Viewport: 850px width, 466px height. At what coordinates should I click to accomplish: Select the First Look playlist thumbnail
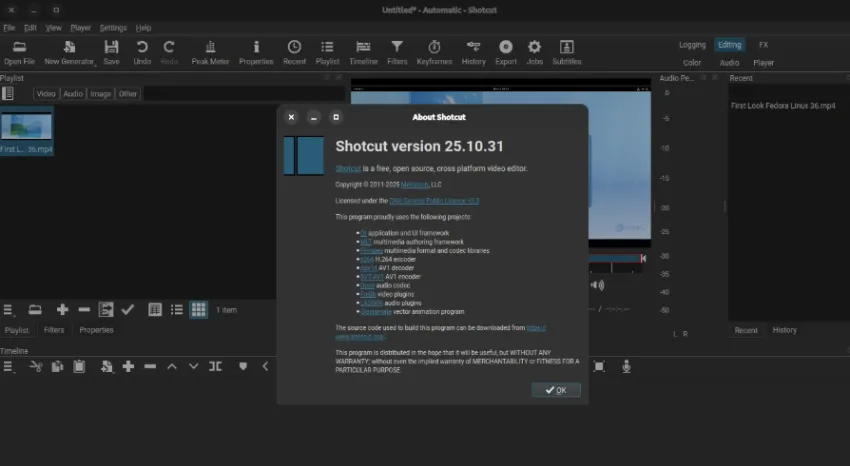tap(27, 132)
